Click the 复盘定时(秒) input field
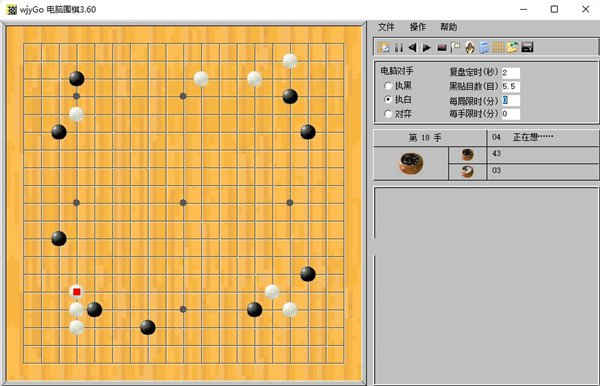This screenshot has height=386, width=600. pos(510,72)
